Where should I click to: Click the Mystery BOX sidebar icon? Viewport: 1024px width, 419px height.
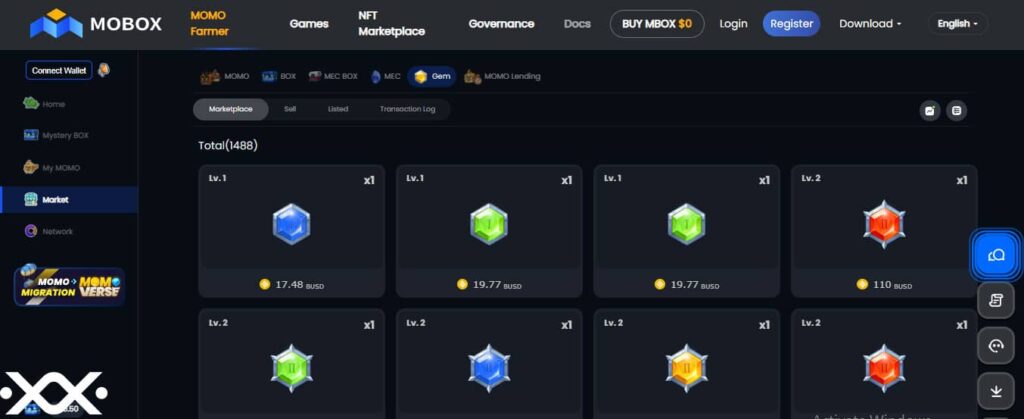pyautogui.click(x=31, y=136)
